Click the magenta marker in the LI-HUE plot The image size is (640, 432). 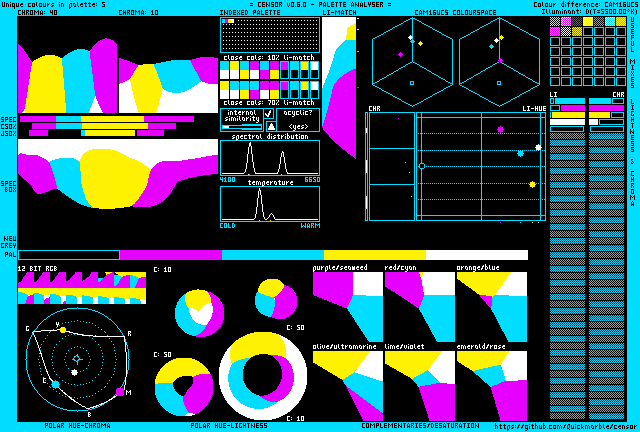[500, 129]
